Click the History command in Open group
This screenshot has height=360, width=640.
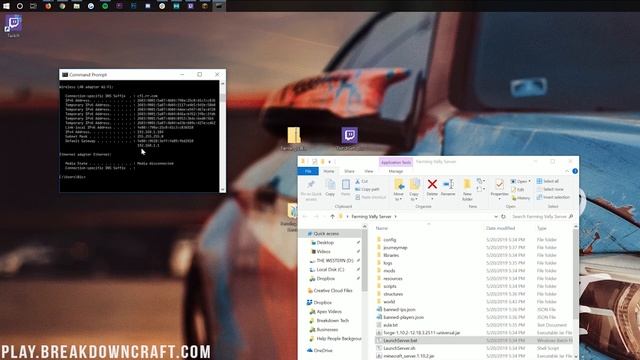coord(520,198)
